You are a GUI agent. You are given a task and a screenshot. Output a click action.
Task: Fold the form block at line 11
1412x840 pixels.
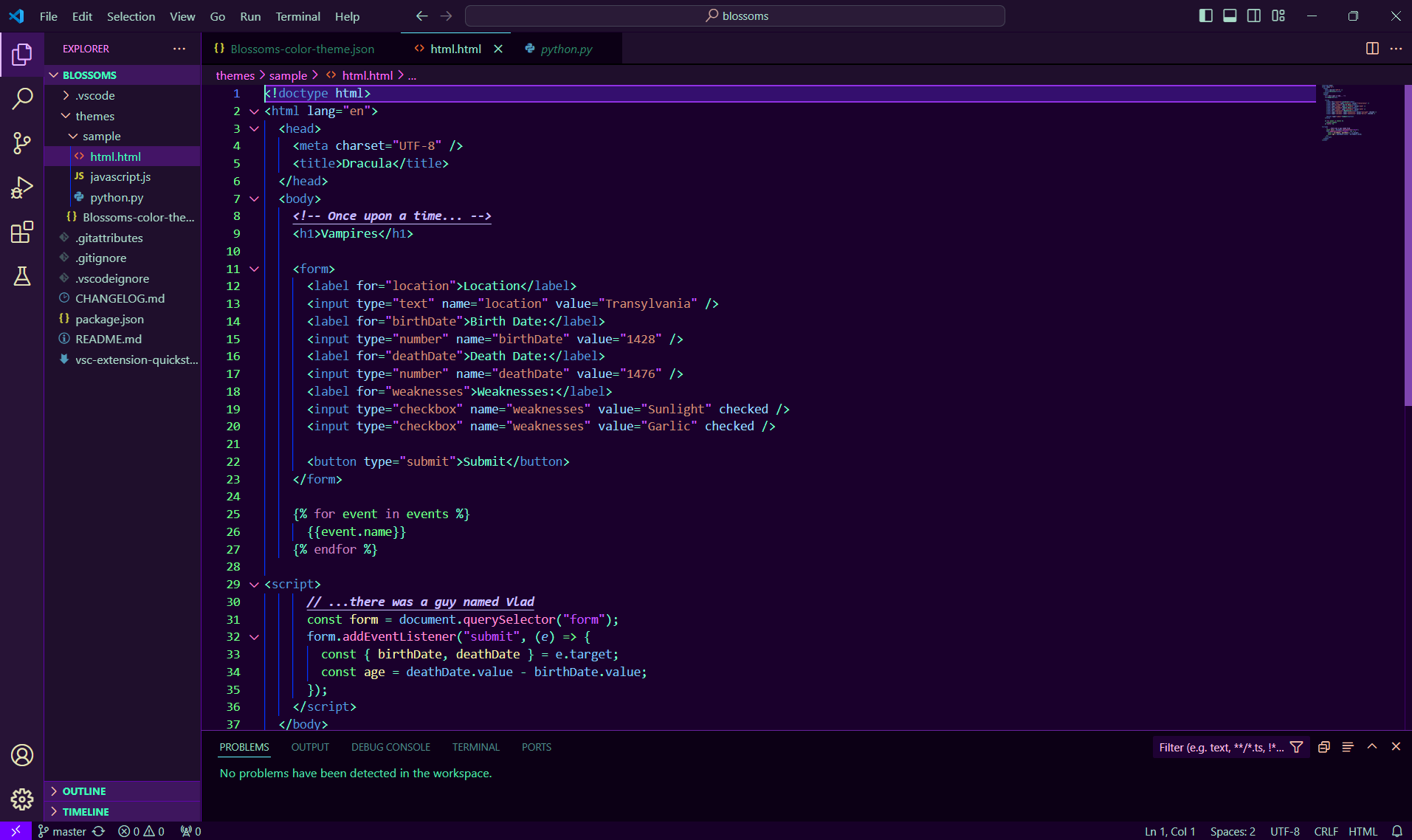pos(255,269)
